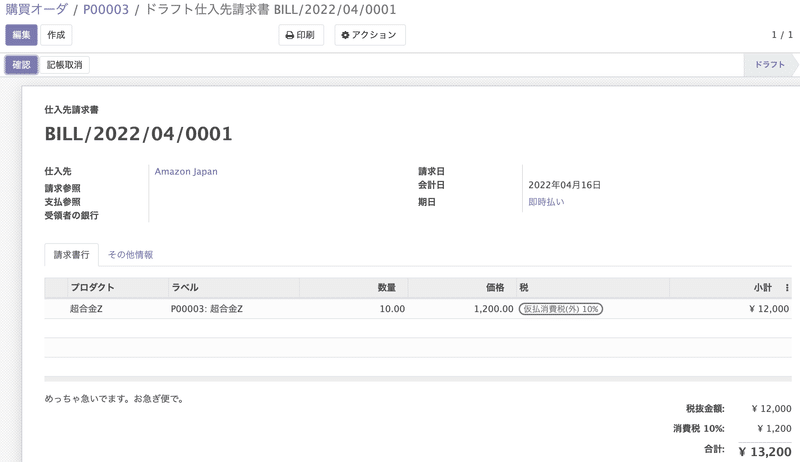The height and width of the screenshot is (462, 800).
Task: Open the アクション action menu
Action: [370, 35]
